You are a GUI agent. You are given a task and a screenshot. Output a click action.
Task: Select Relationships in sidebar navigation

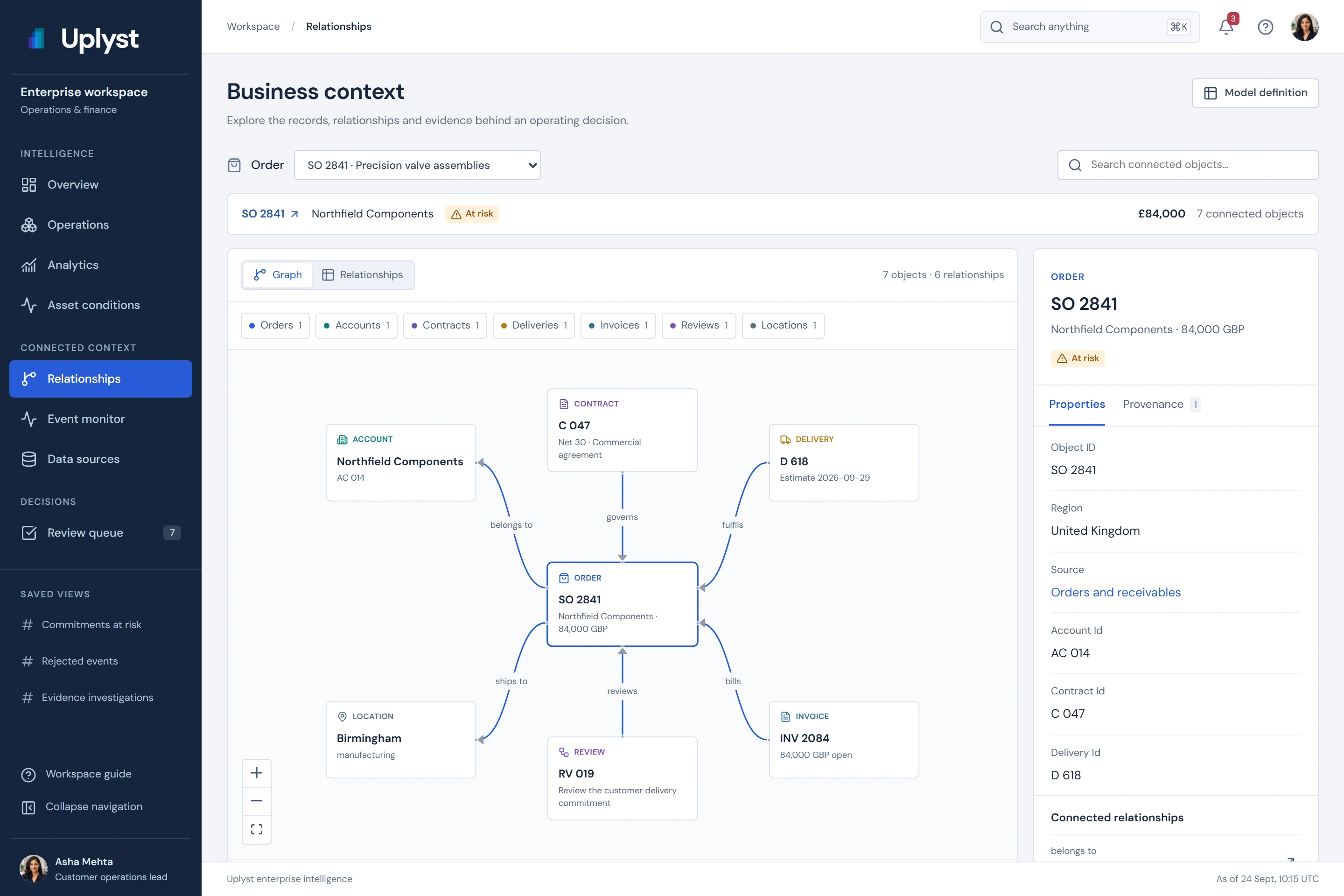101,379
